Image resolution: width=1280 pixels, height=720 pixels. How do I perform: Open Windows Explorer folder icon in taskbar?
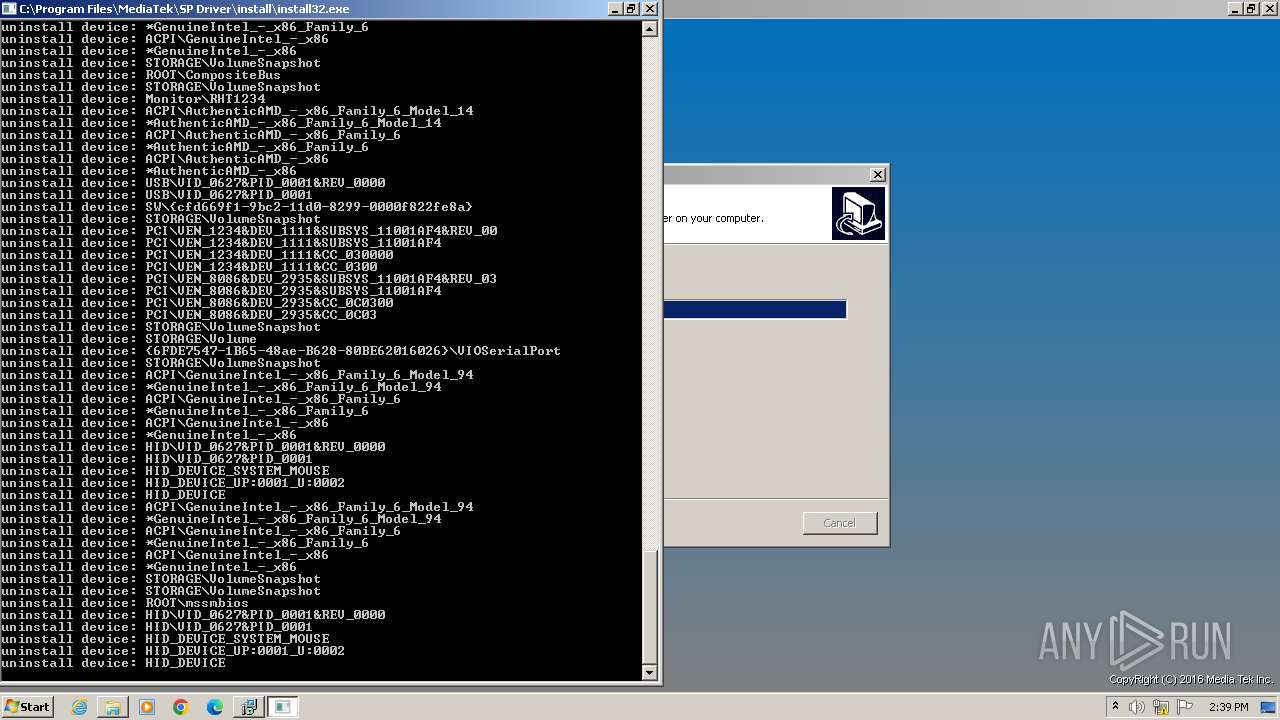(x=113, y=707)
